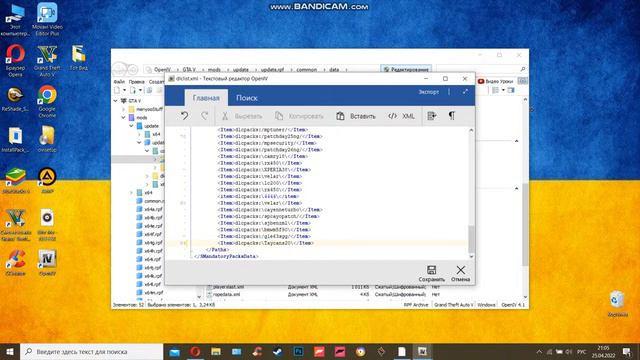The height and width of the screenshot is (360, 640).
Task: Expand the menyooStuff folder
Action: (123, 109)
